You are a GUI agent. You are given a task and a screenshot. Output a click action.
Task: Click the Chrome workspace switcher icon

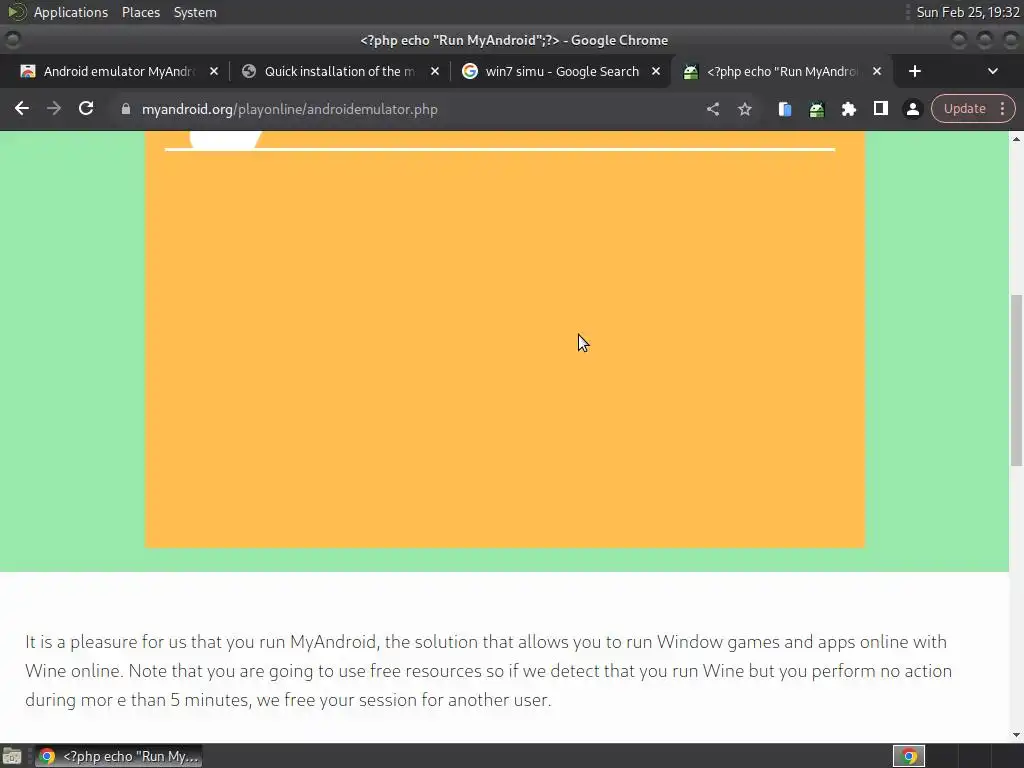click(908, 756)
